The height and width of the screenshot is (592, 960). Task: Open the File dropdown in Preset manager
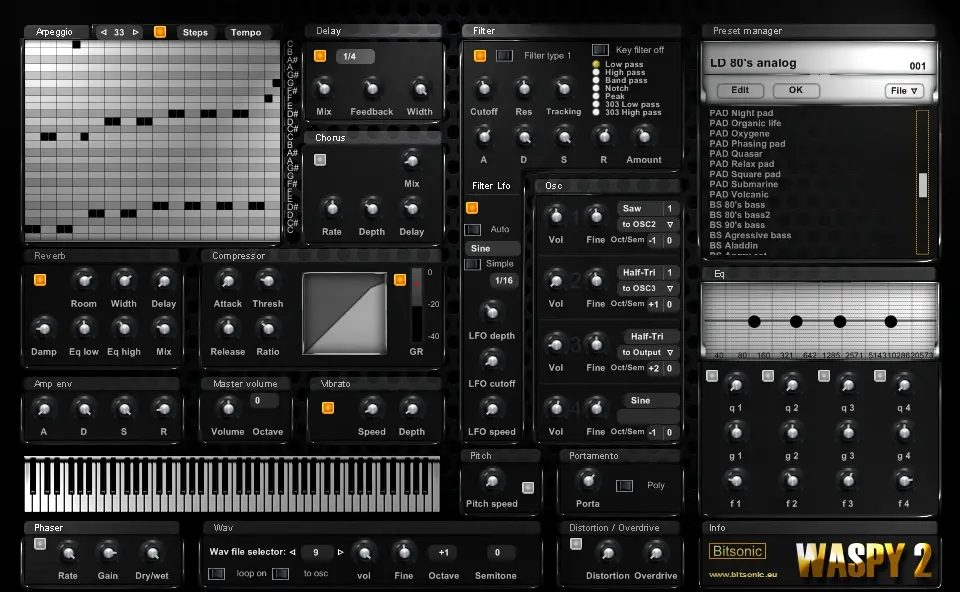point(904,91)
